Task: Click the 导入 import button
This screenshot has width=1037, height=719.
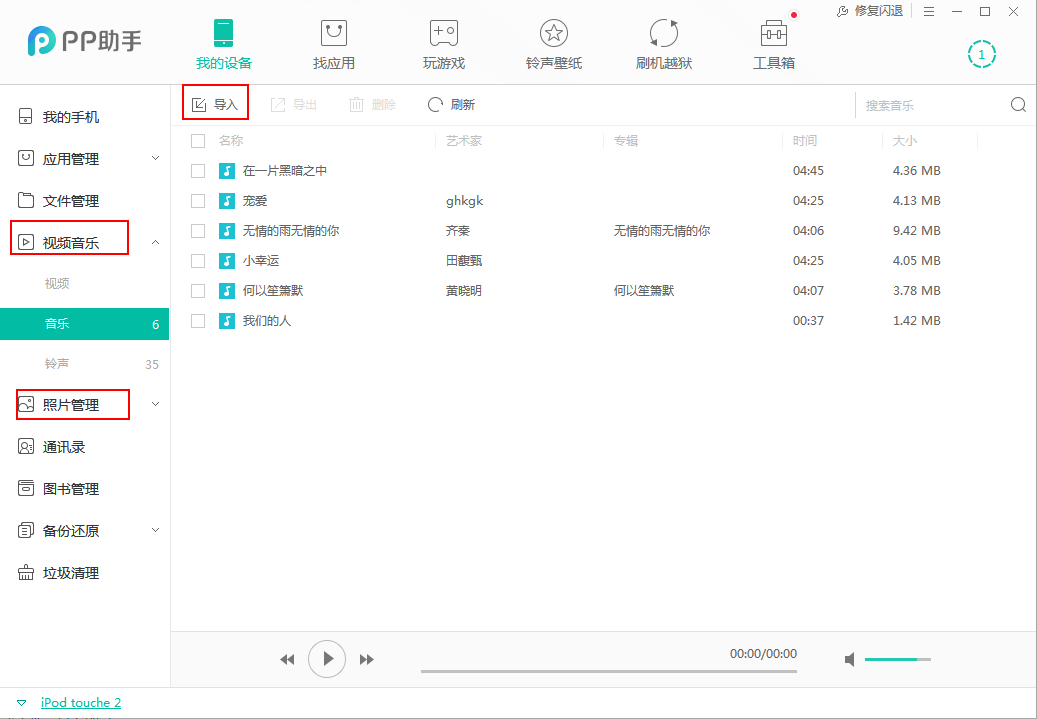Action: pos(214,103)
